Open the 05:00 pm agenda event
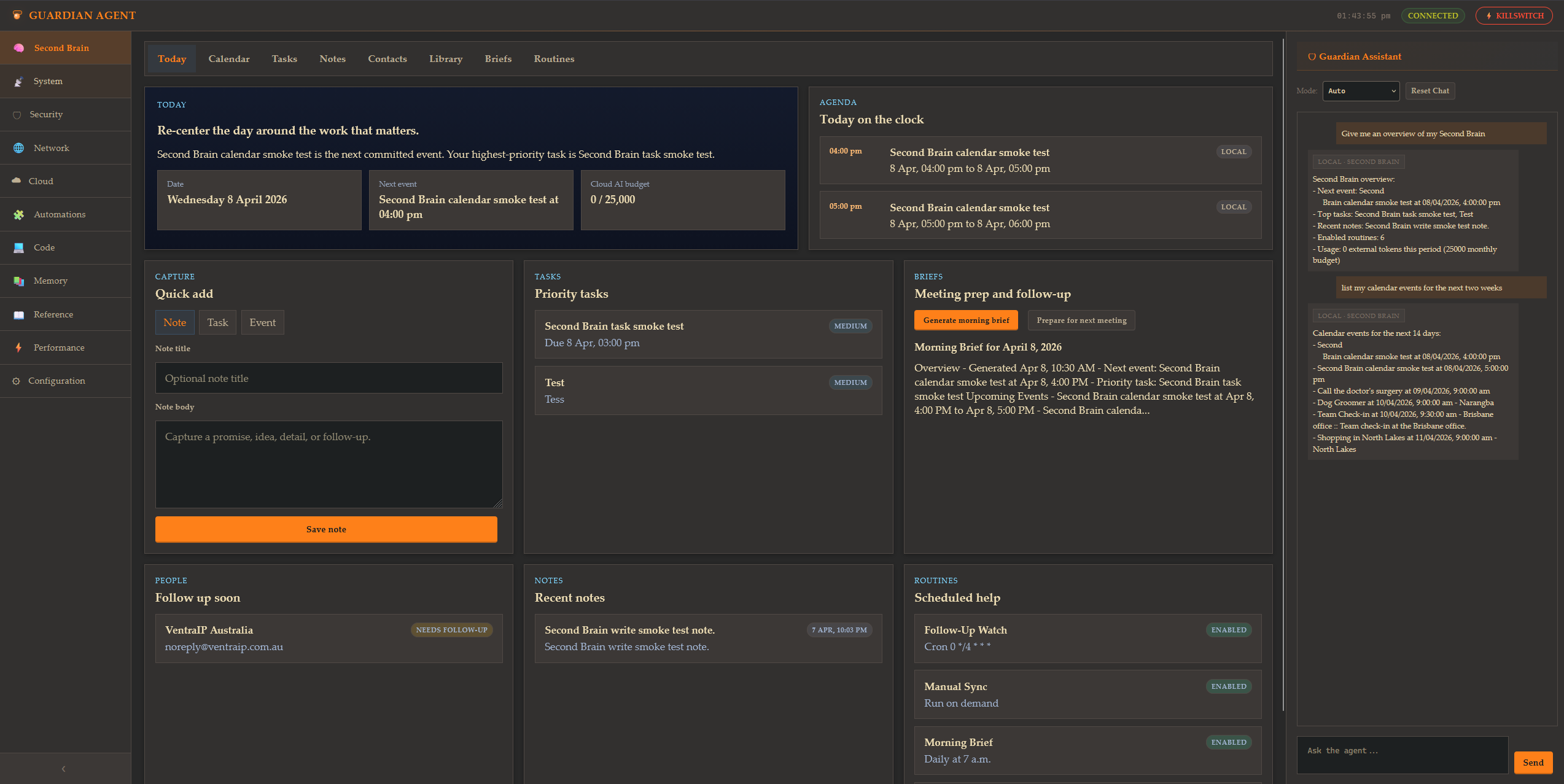Viewport: 1564px width, 784px height. 1040,215
